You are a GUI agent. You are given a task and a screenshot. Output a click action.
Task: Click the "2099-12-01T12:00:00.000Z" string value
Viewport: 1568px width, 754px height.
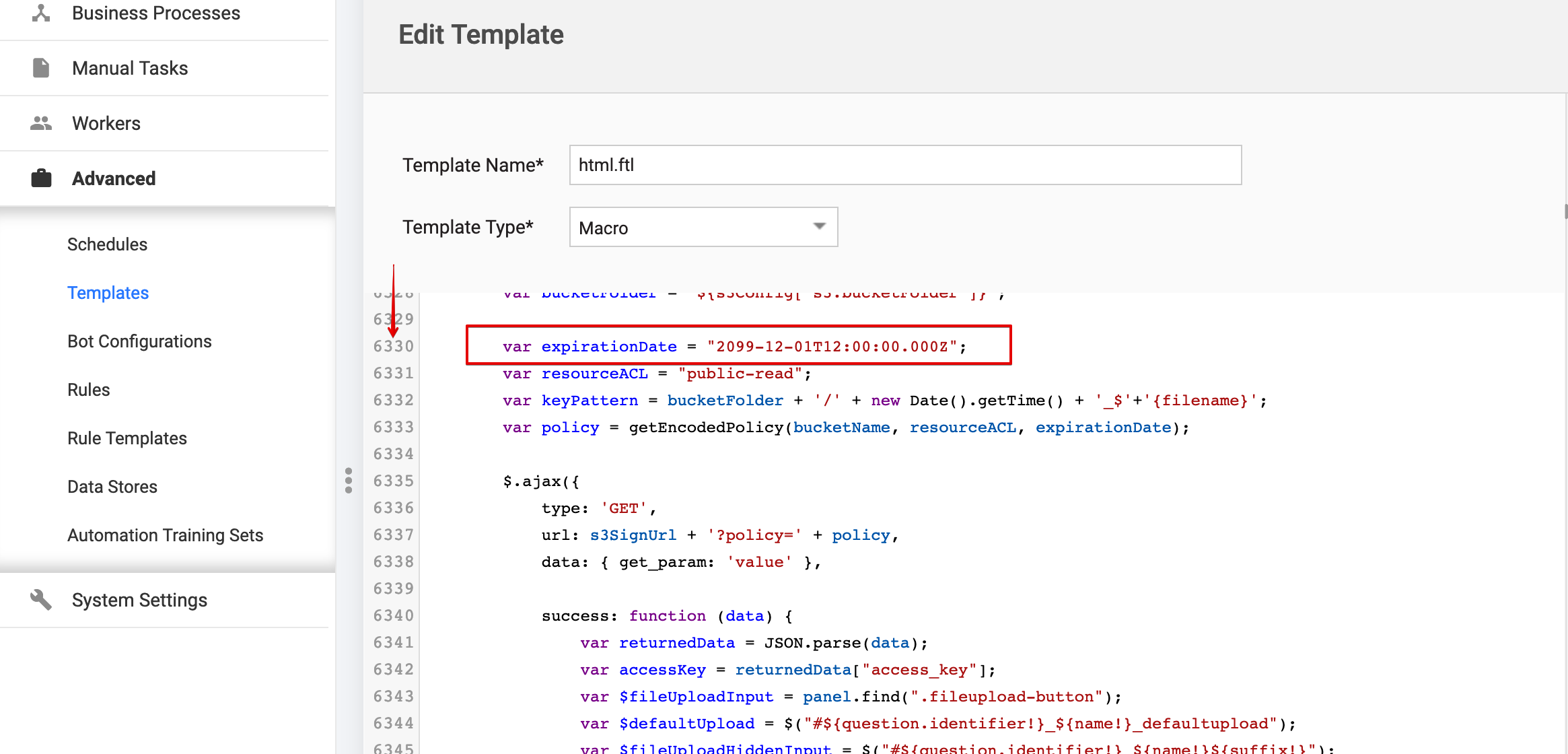pyautogui.click(x=832, y=346)
